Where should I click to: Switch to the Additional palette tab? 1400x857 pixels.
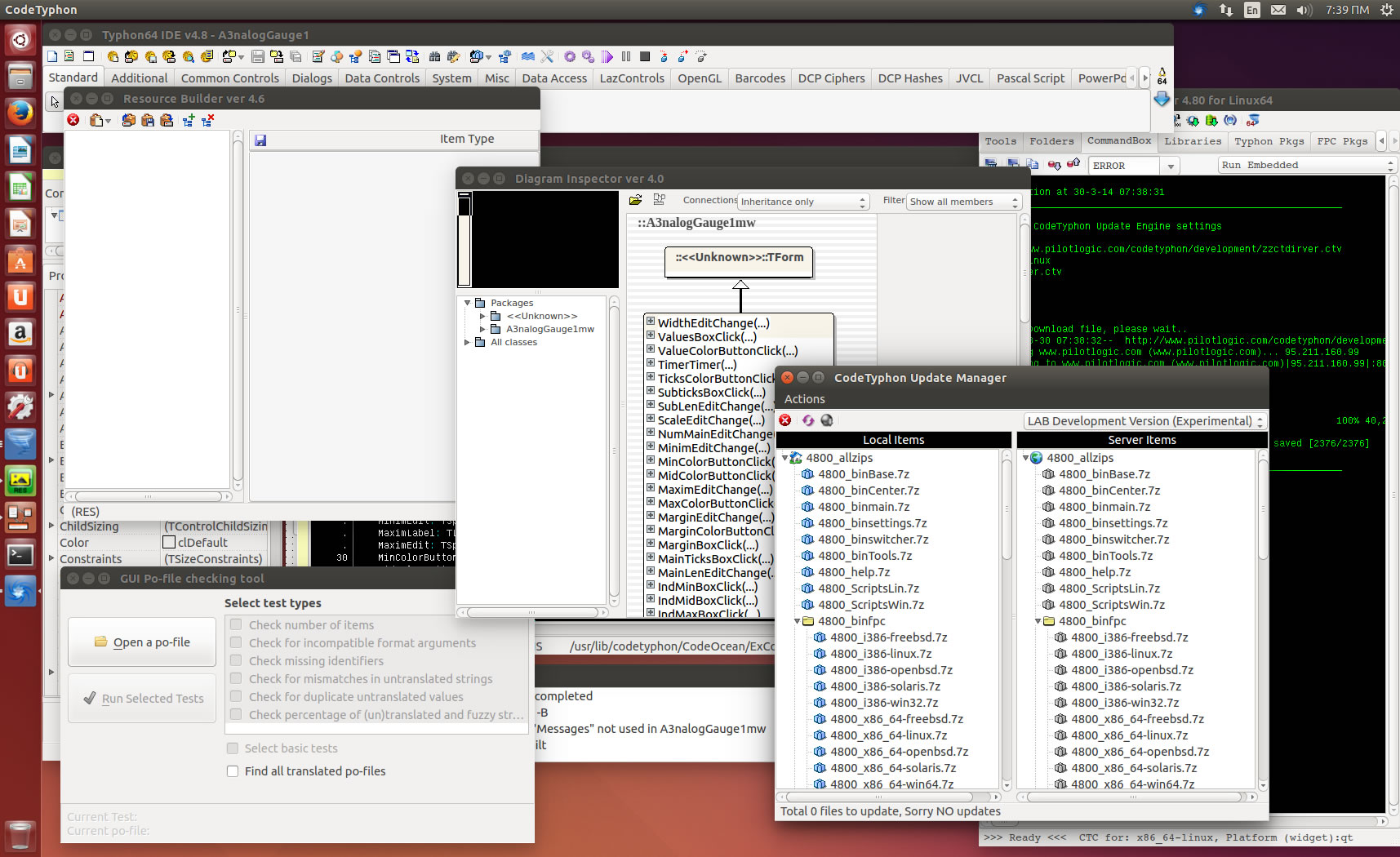[x=139, y=78]
